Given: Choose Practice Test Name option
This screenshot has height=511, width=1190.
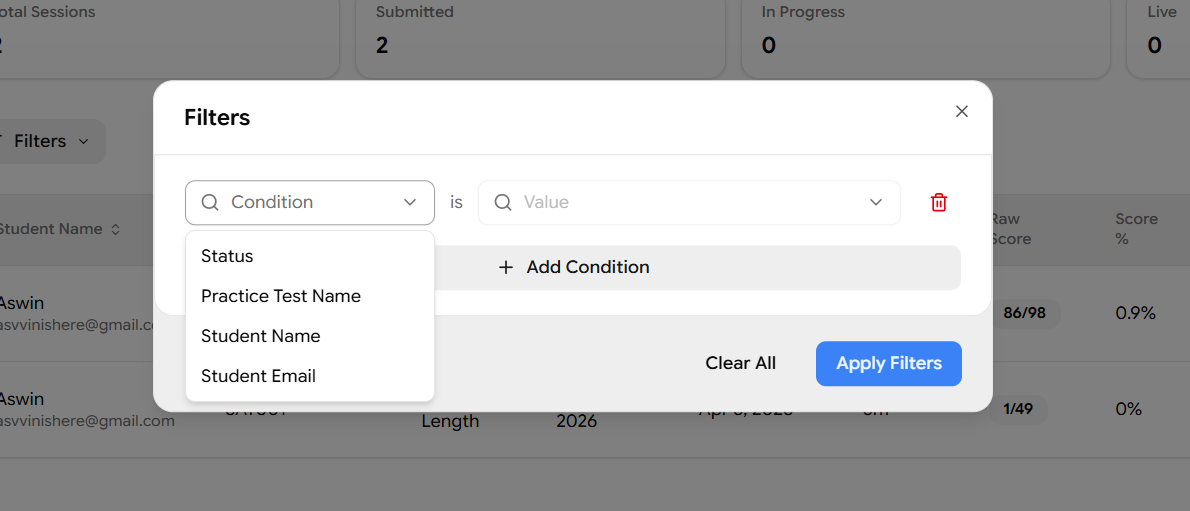Looking at the screenshot, I should click(x=281, y=296).
